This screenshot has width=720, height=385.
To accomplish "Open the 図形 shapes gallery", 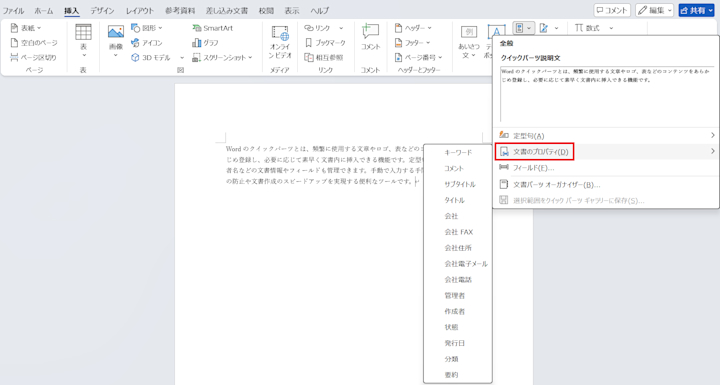I will [147, 28].
